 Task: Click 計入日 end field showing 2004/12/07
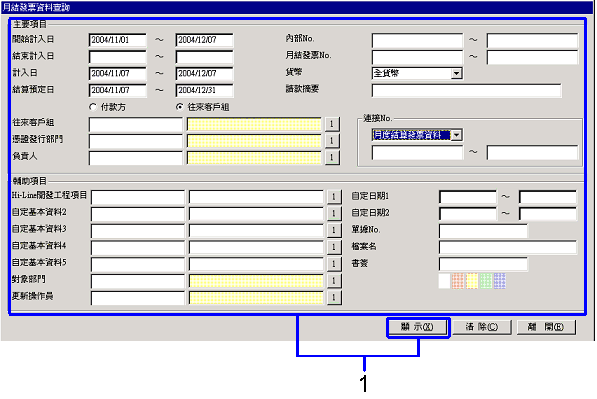pos(204,73)
